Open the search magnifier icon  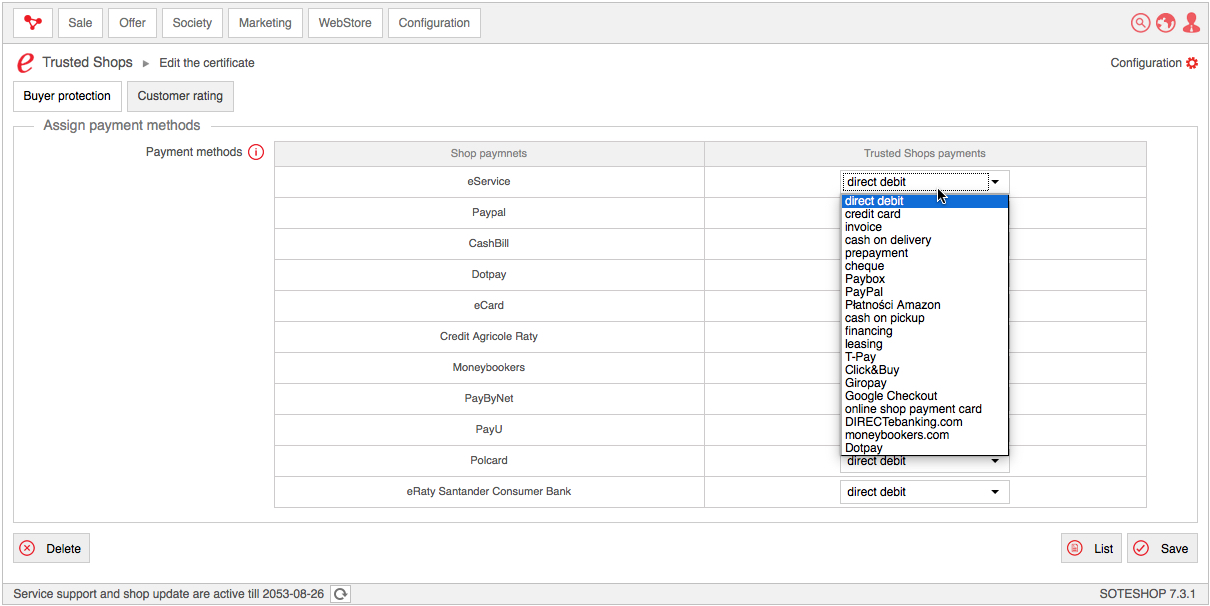[x=1140, y=23]
